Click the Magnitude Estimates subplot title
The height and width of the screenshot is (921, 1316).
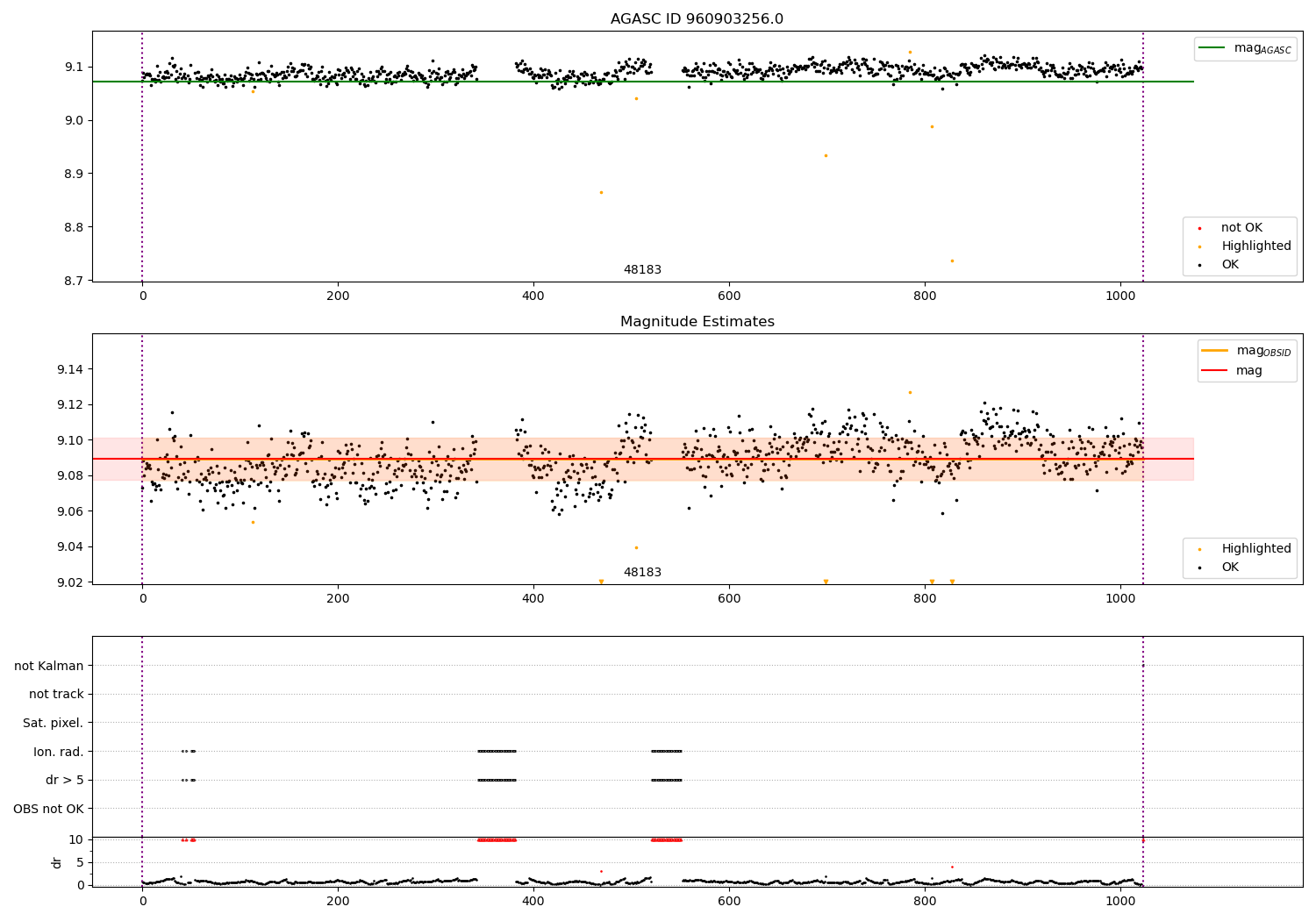(x=697, y=321)
